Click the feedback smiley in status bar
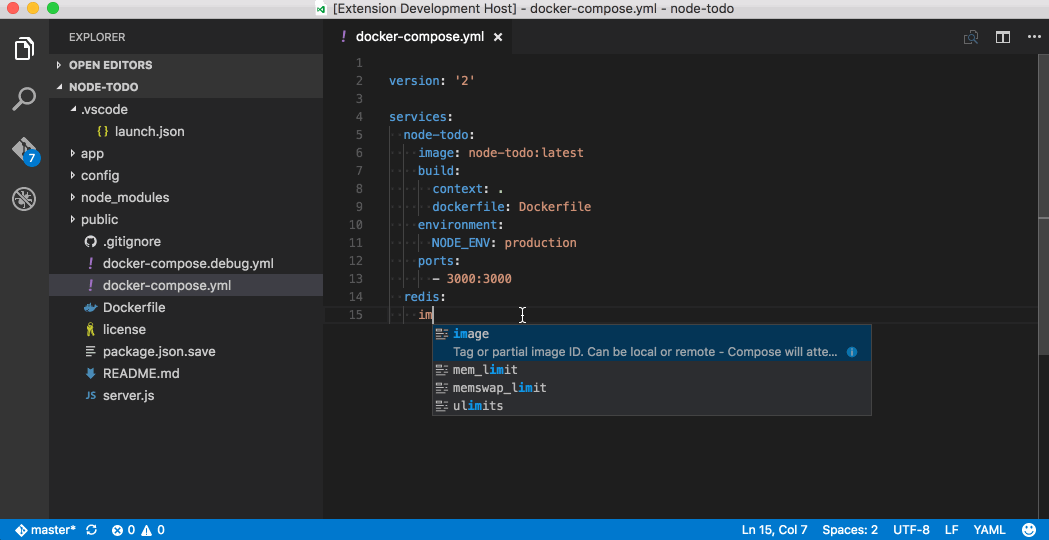Viewport: 1049px width, 540px height. tap(1029, 530)
